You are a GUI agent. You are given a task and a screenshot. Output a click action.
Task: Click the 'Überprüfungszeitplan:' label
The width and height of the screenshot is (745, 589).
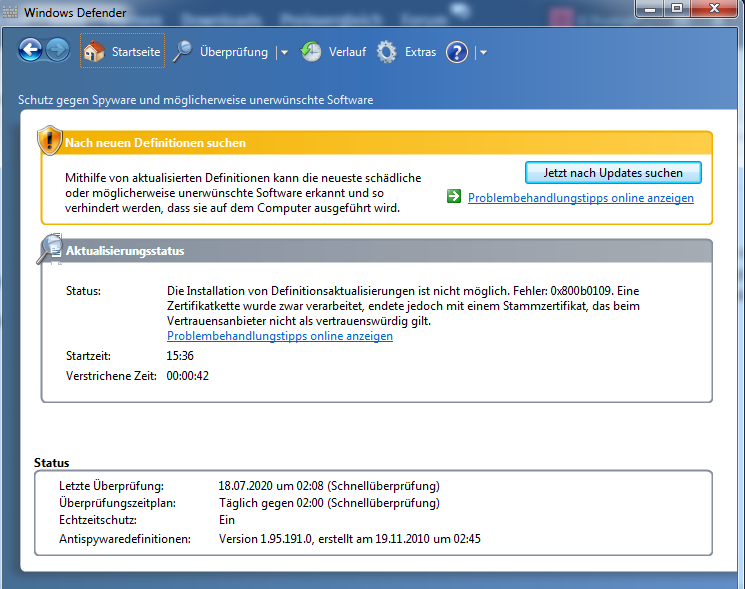(x=117, y=503)
